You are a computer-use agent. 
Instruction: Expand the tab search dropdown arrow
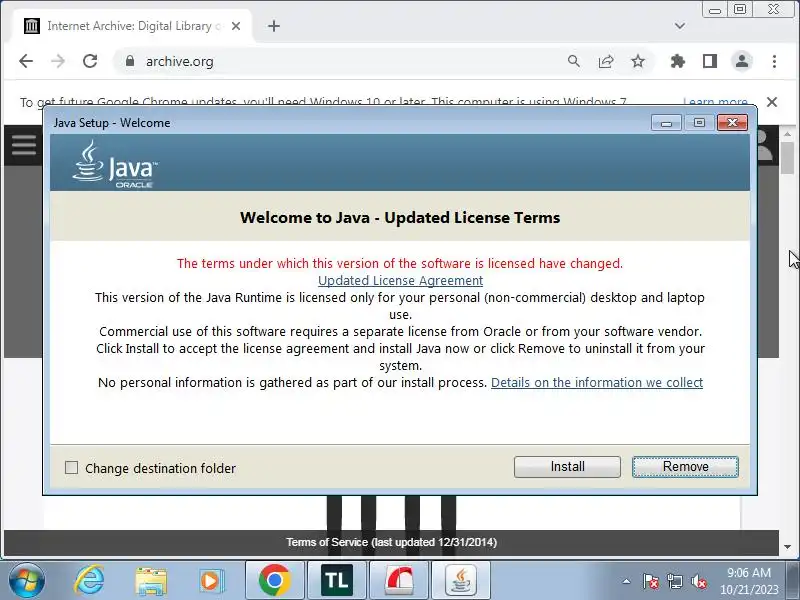(680, 26)
